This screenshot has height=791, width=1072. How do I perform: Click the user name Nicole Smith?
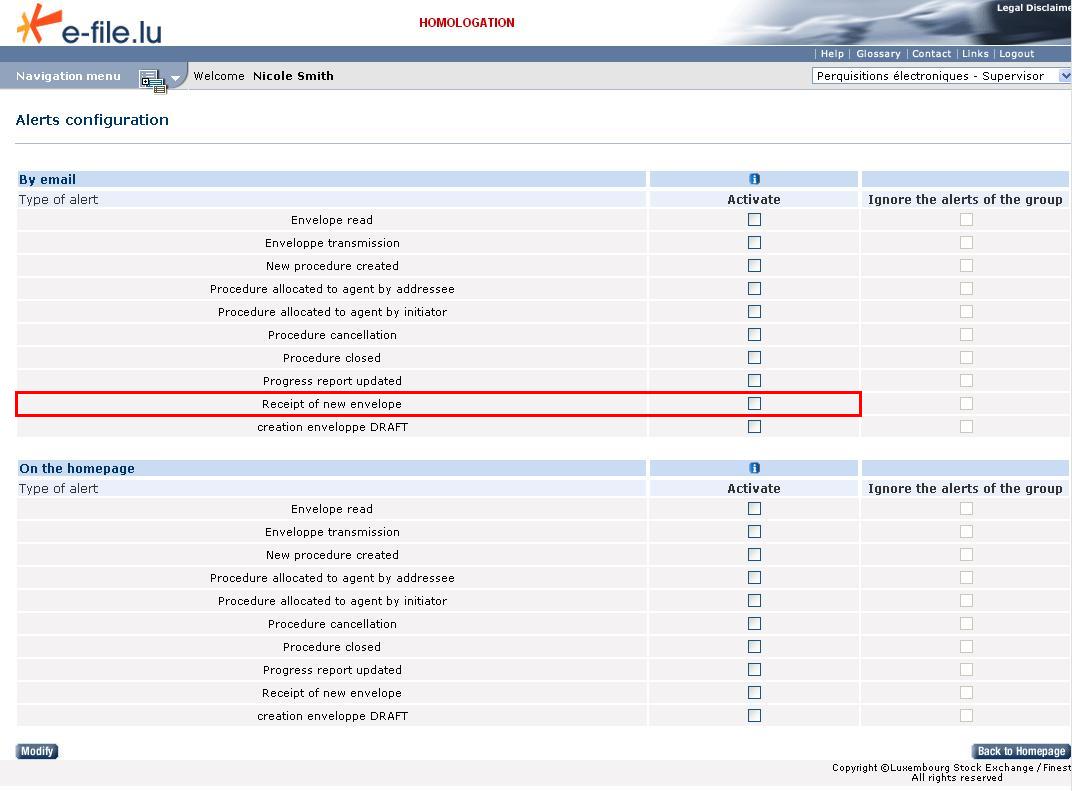coord(293,76)
